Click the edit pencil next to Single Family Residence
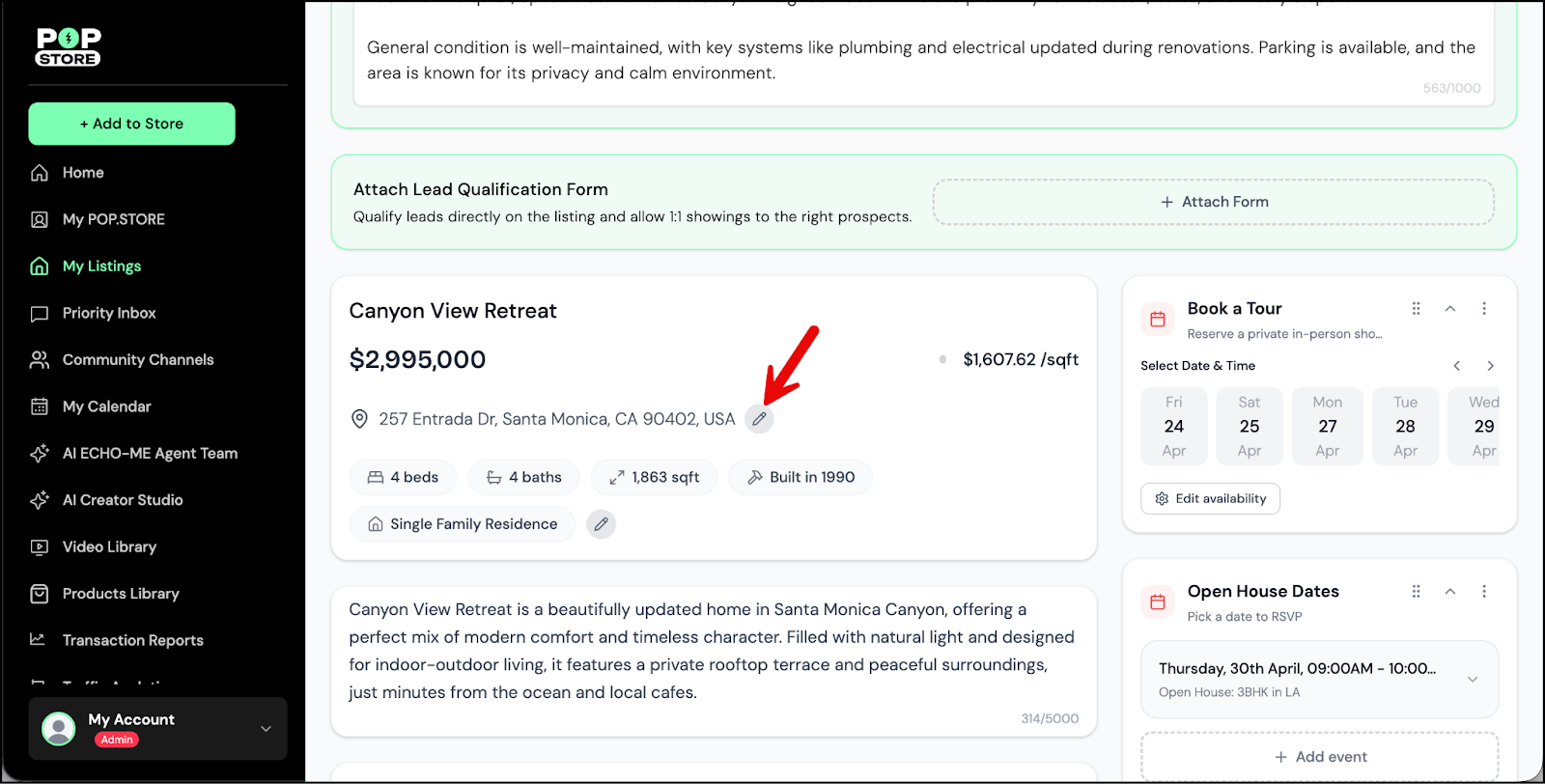Viewport: 1545px width, 784px height. (x=601, y=524)
